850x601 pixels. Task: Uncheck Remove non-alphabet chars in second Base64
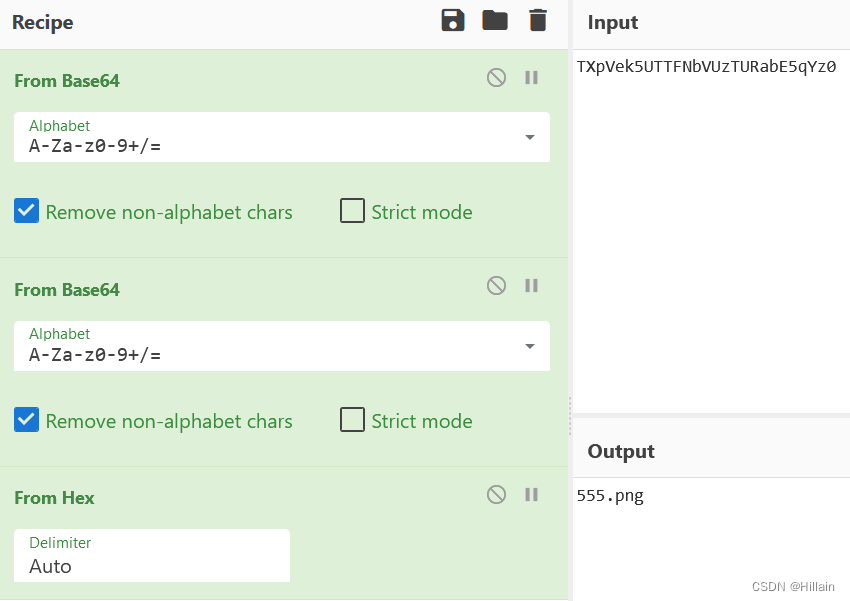[27, 420]
